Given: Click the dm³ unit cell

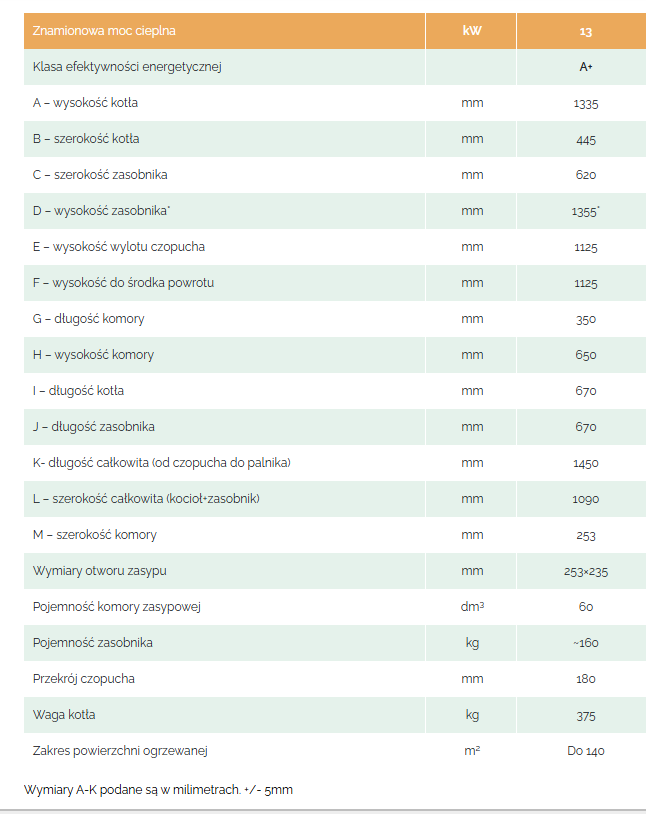Looking at the screenshot, I should 472,607.
